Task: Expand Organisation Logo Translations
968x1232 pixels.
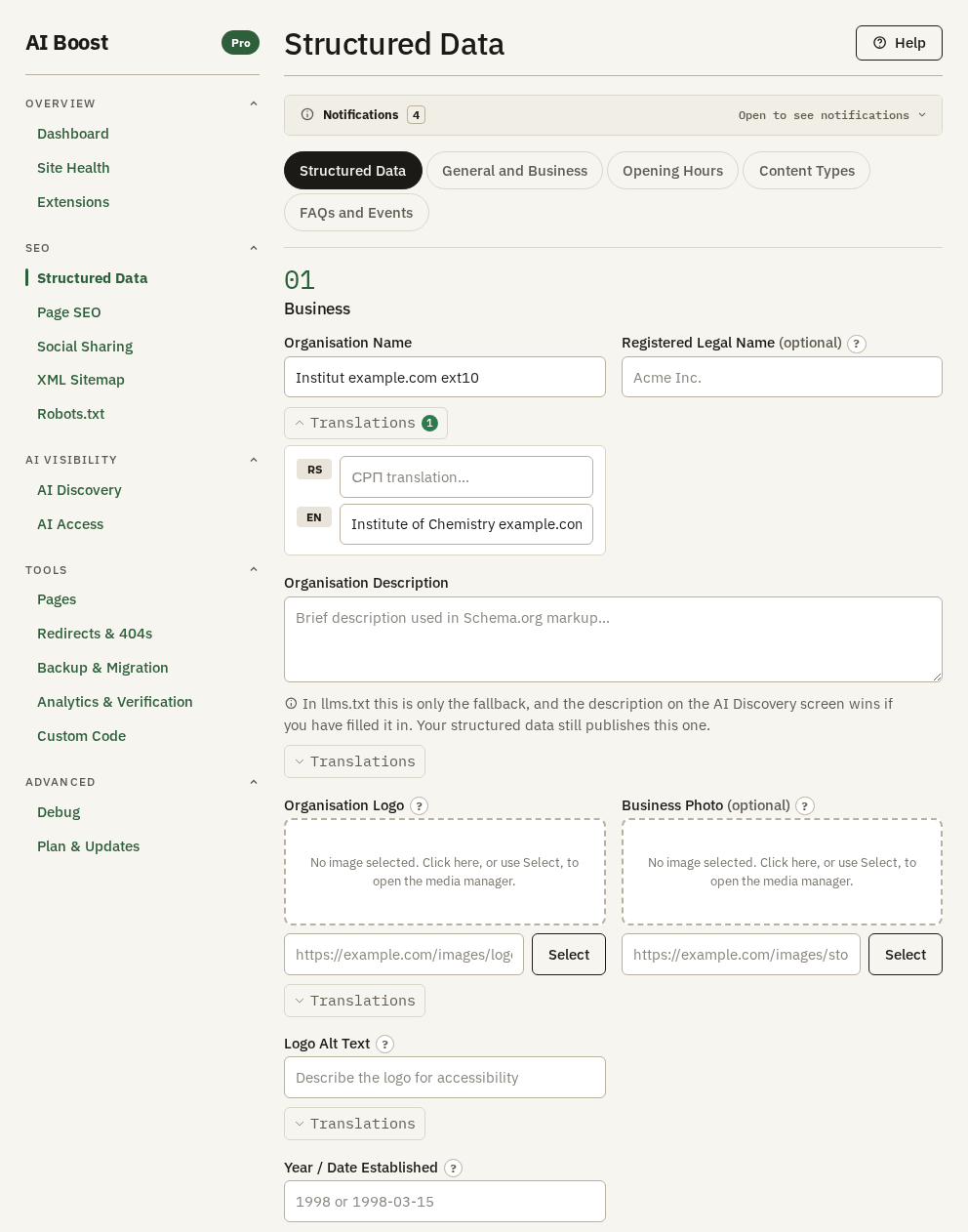Action: click(354, 1001)
